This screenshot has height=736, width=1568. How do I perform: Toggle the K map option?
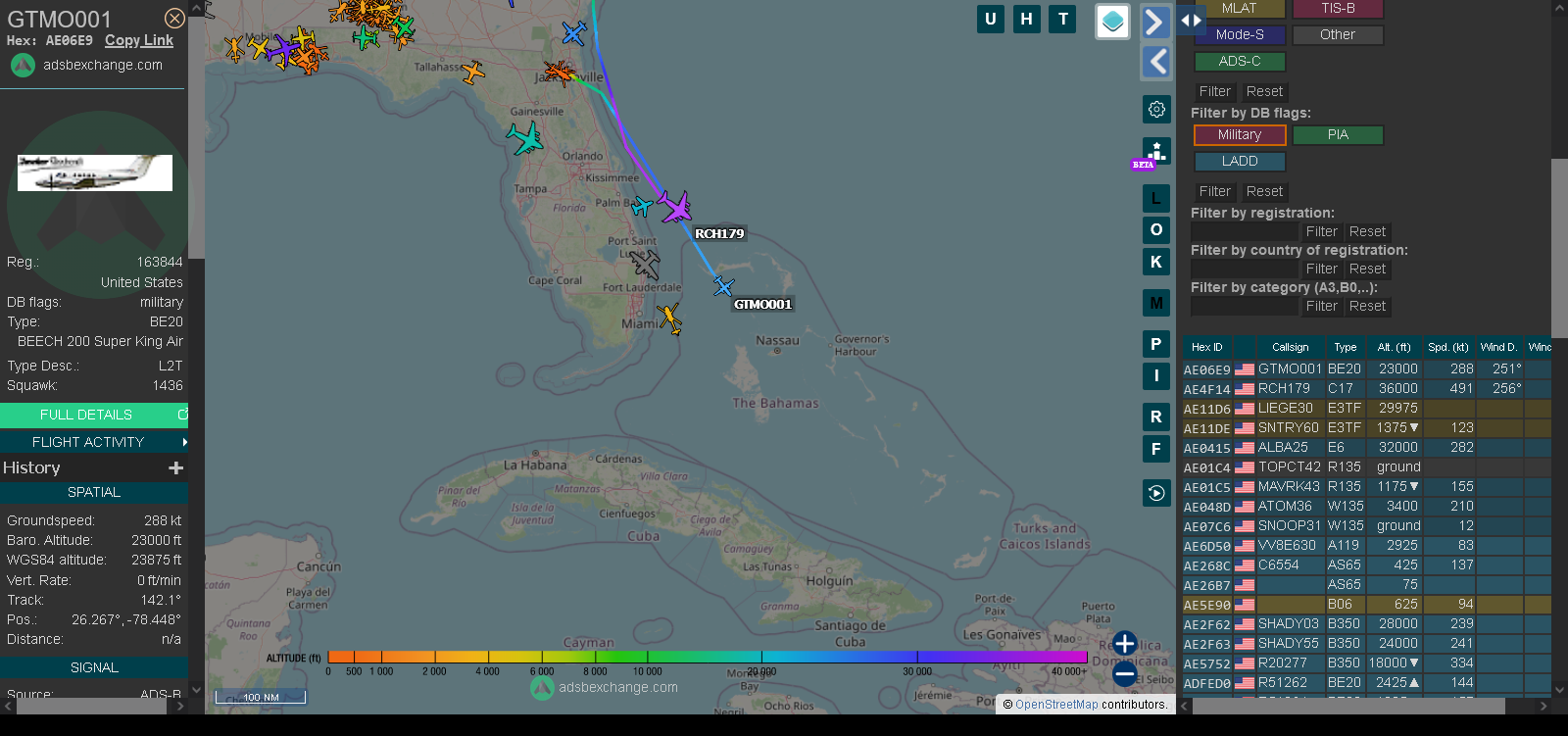point(1156,262)
